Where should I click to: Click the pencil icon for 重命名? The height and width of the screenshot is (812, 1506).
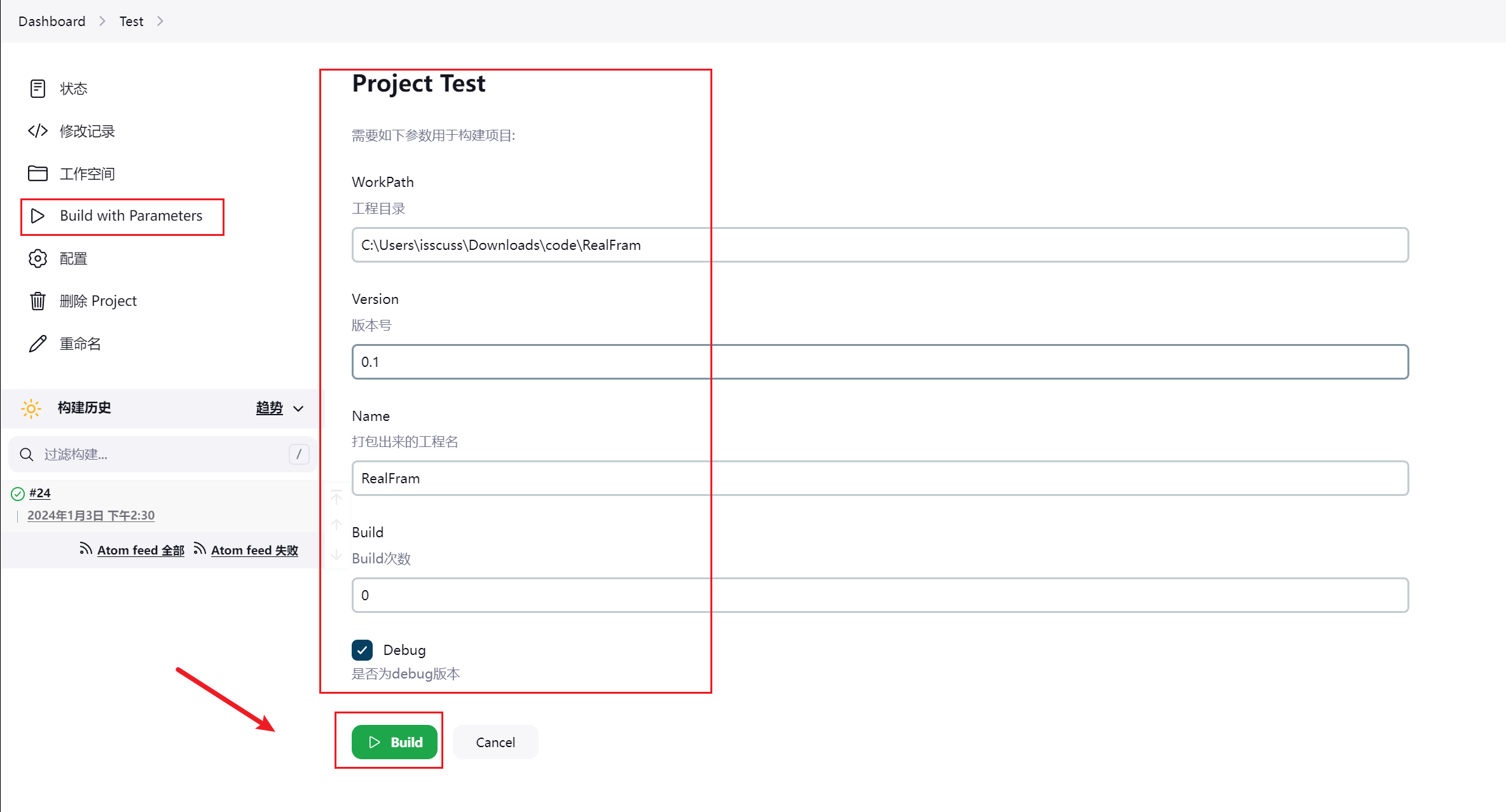coord(38,343)
